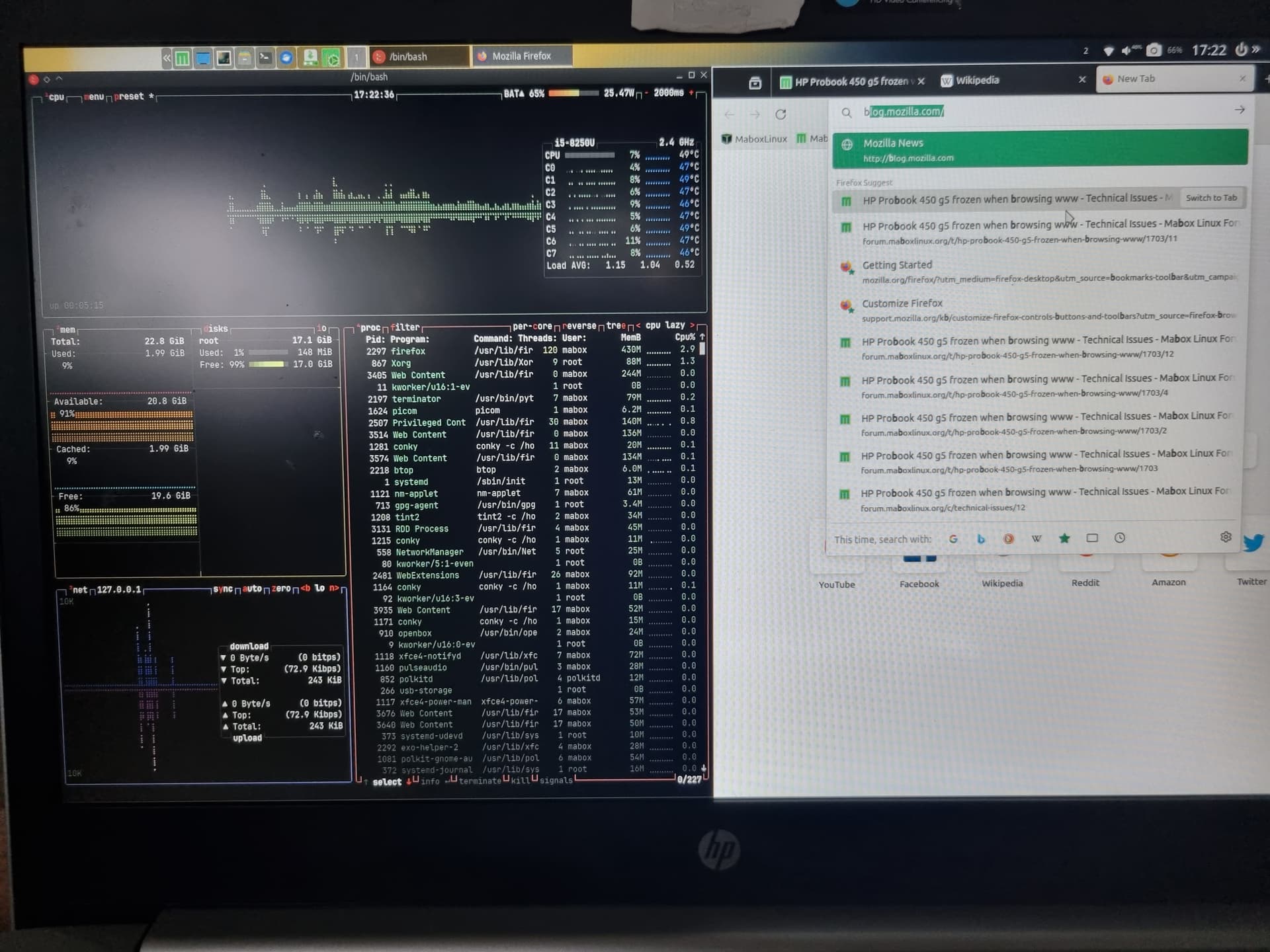Image resolution: width=1270 pixels, height=952 pixels.
Task: Toggle tree view in btop proc box
Action: point(615,325)
